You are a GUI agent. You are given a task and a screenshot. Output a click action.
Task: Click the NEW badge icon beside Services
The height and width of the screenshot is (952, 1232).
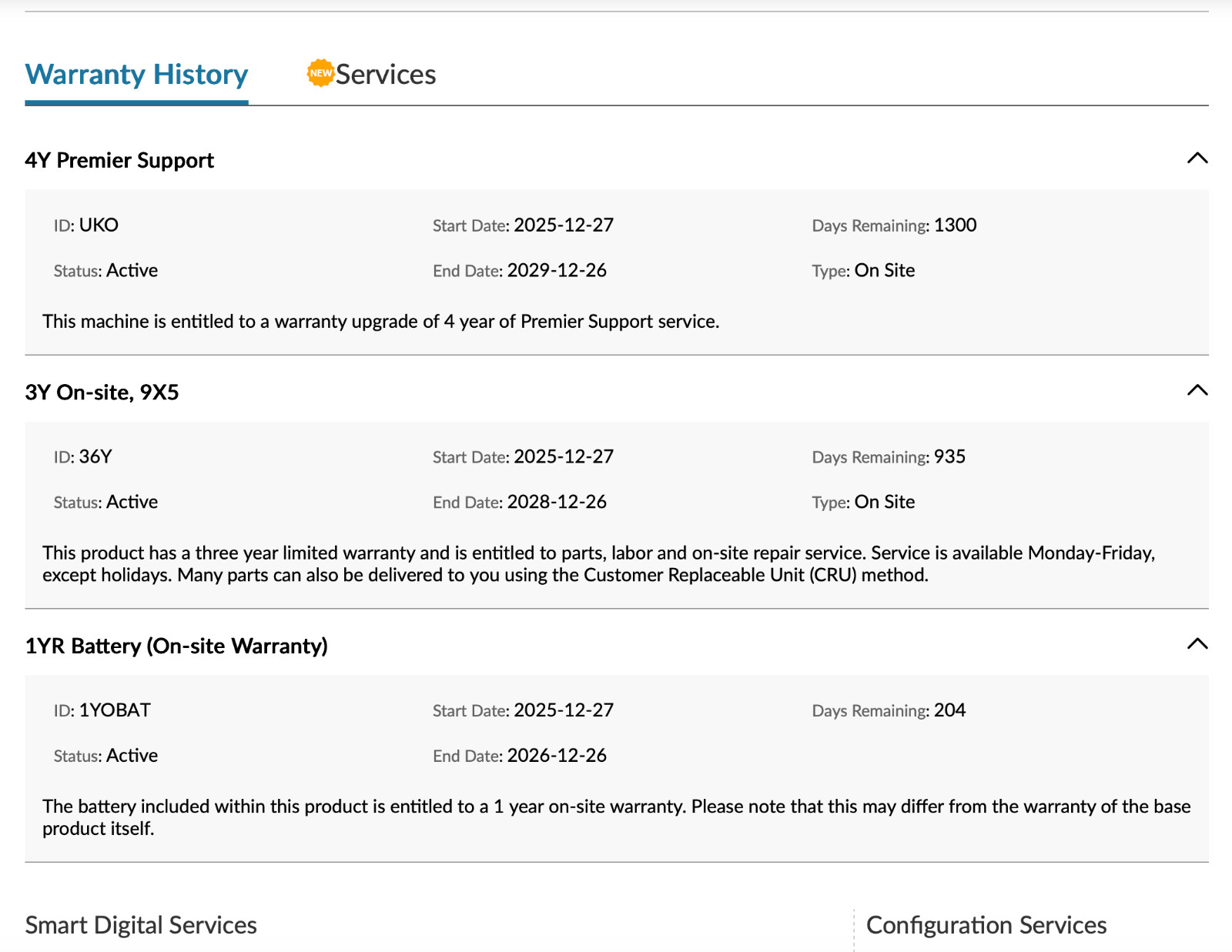tap(320, 73)
